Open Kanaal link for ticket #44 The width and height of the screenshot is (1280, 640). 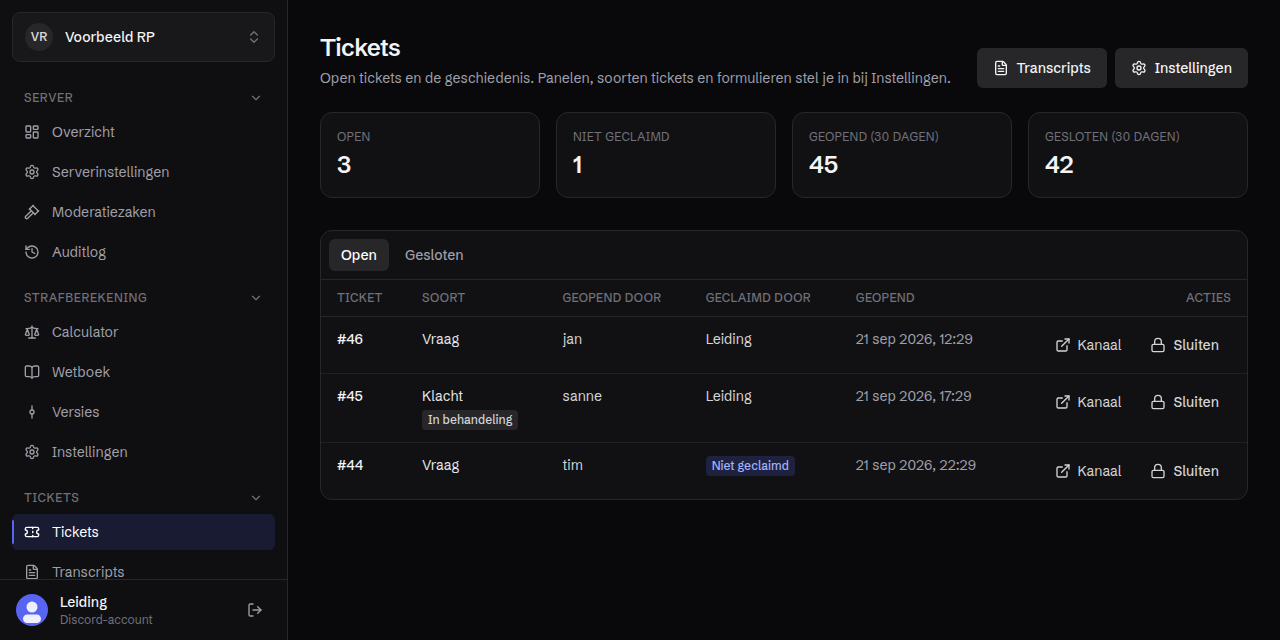[1089, 471]
